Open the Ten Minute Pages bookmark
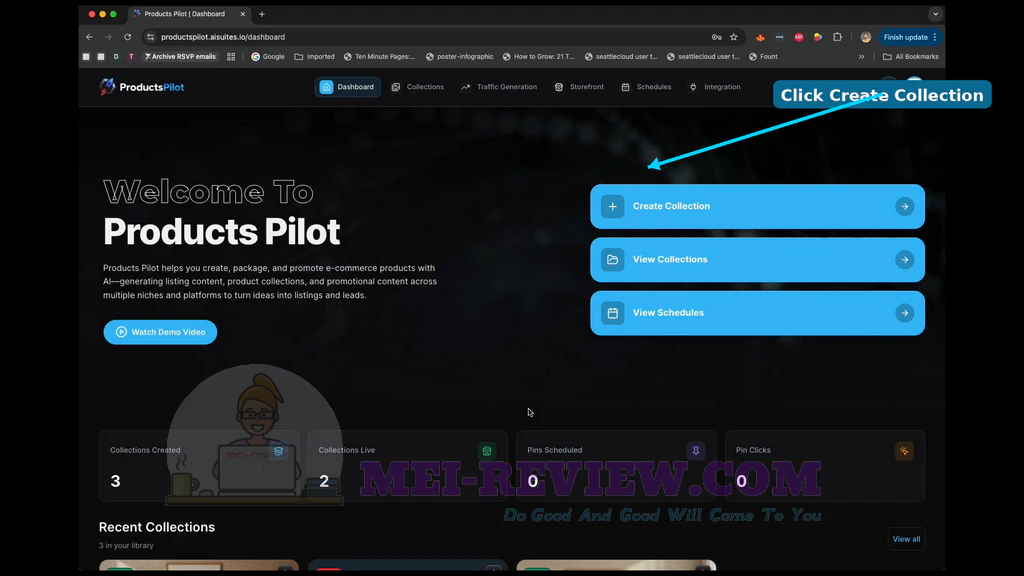This screenshot has height=576, width=1024. (379, 57)
